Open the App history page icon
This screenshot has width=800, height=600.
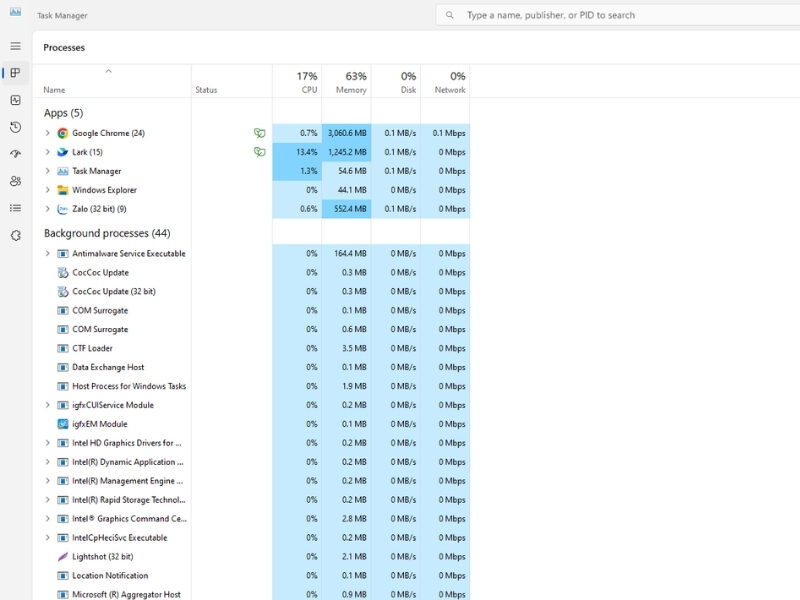pos(15,127)
